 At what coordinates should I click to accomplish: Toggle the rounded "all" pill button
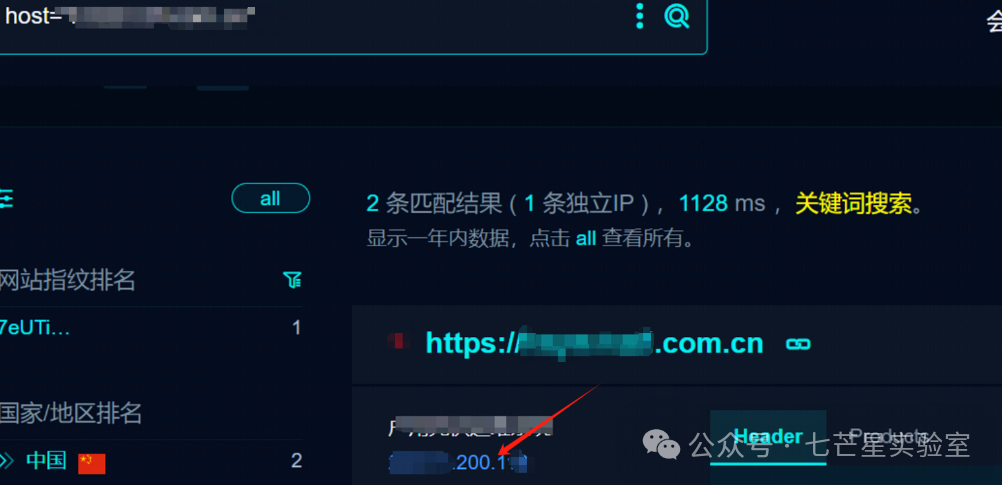(x=270, y=198)
